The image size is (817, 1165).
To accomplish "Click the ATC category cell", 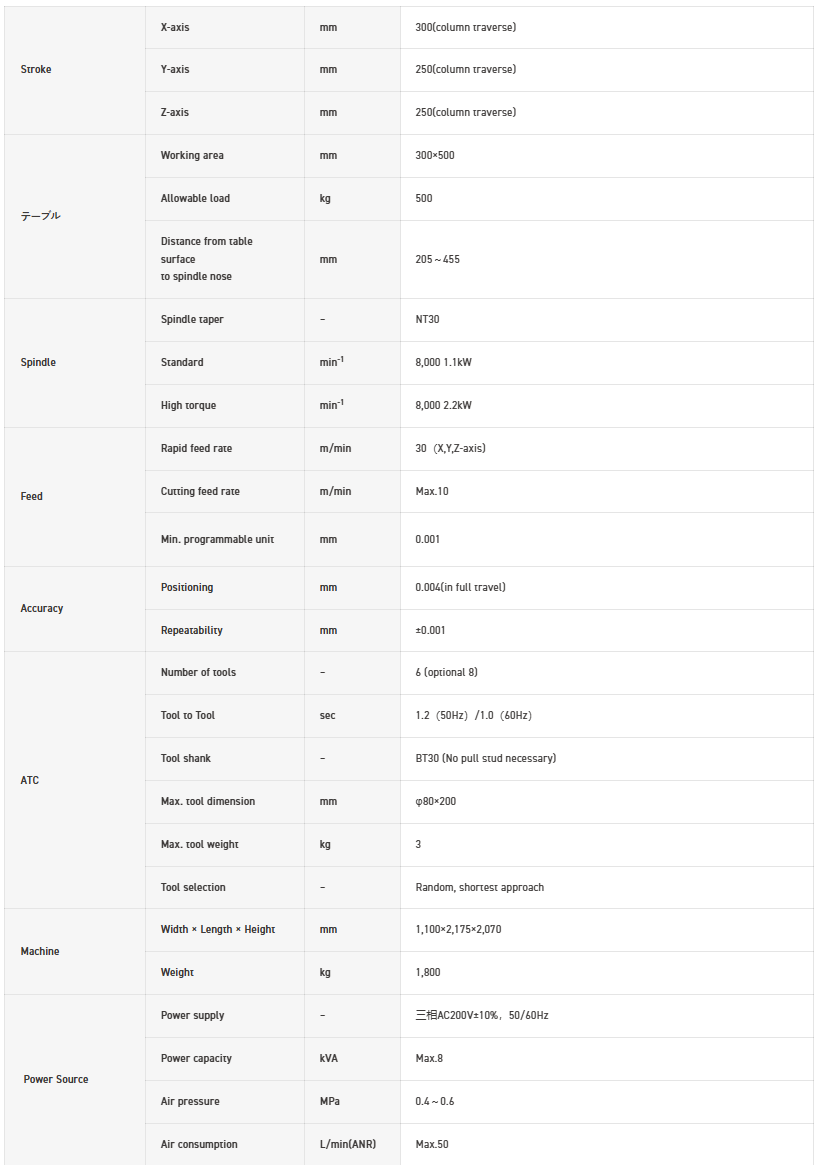I will coord(30,780).
